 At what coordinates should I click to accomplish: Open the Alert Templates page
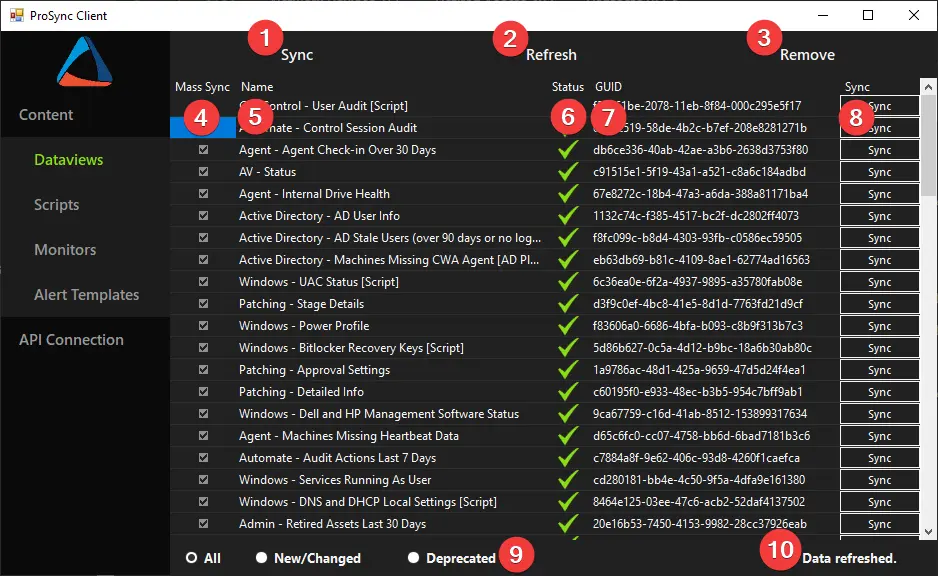point(87,295)
